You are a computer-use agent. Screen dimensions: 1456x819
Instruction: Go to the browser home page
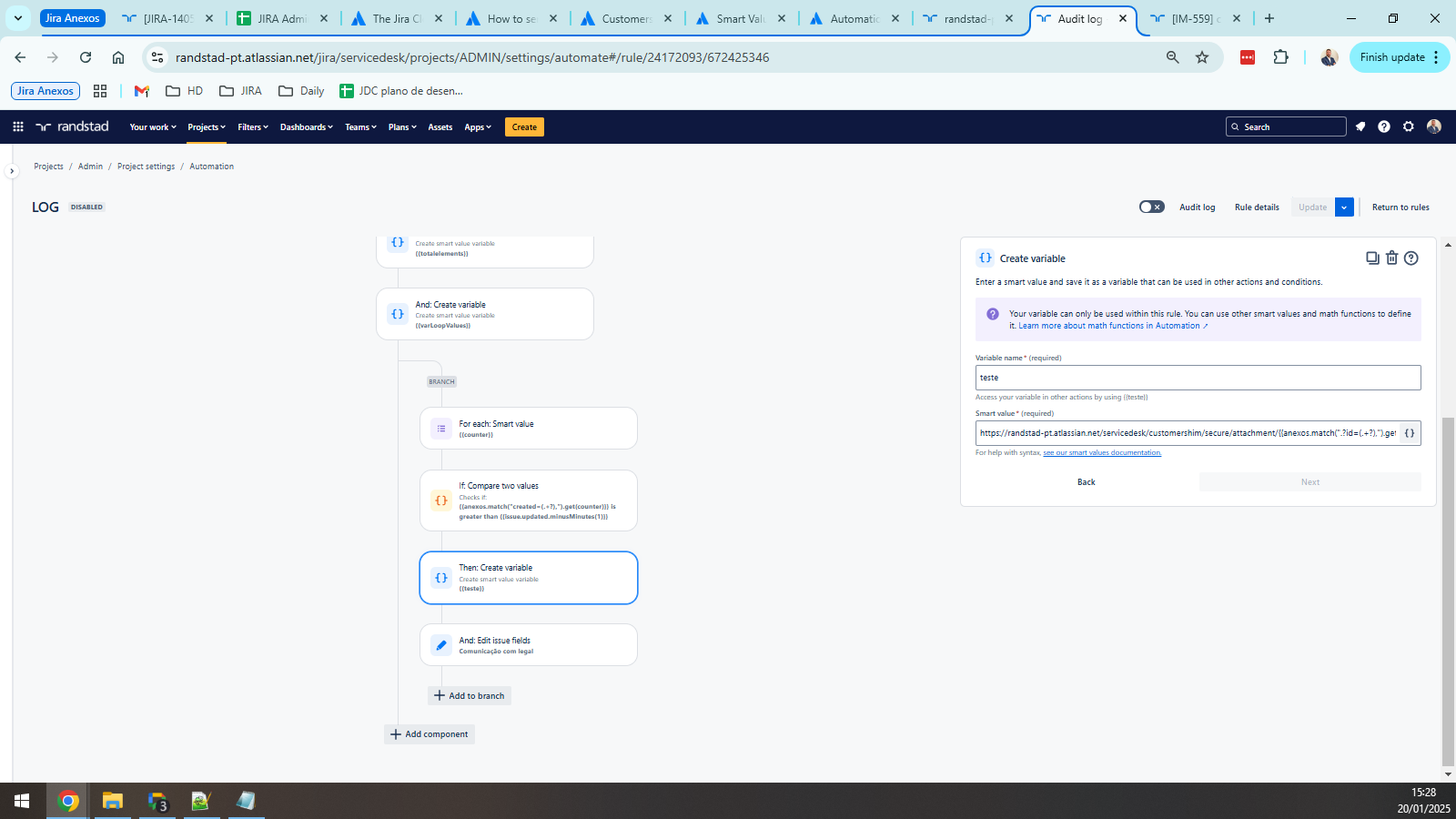(x=118, y=57)
